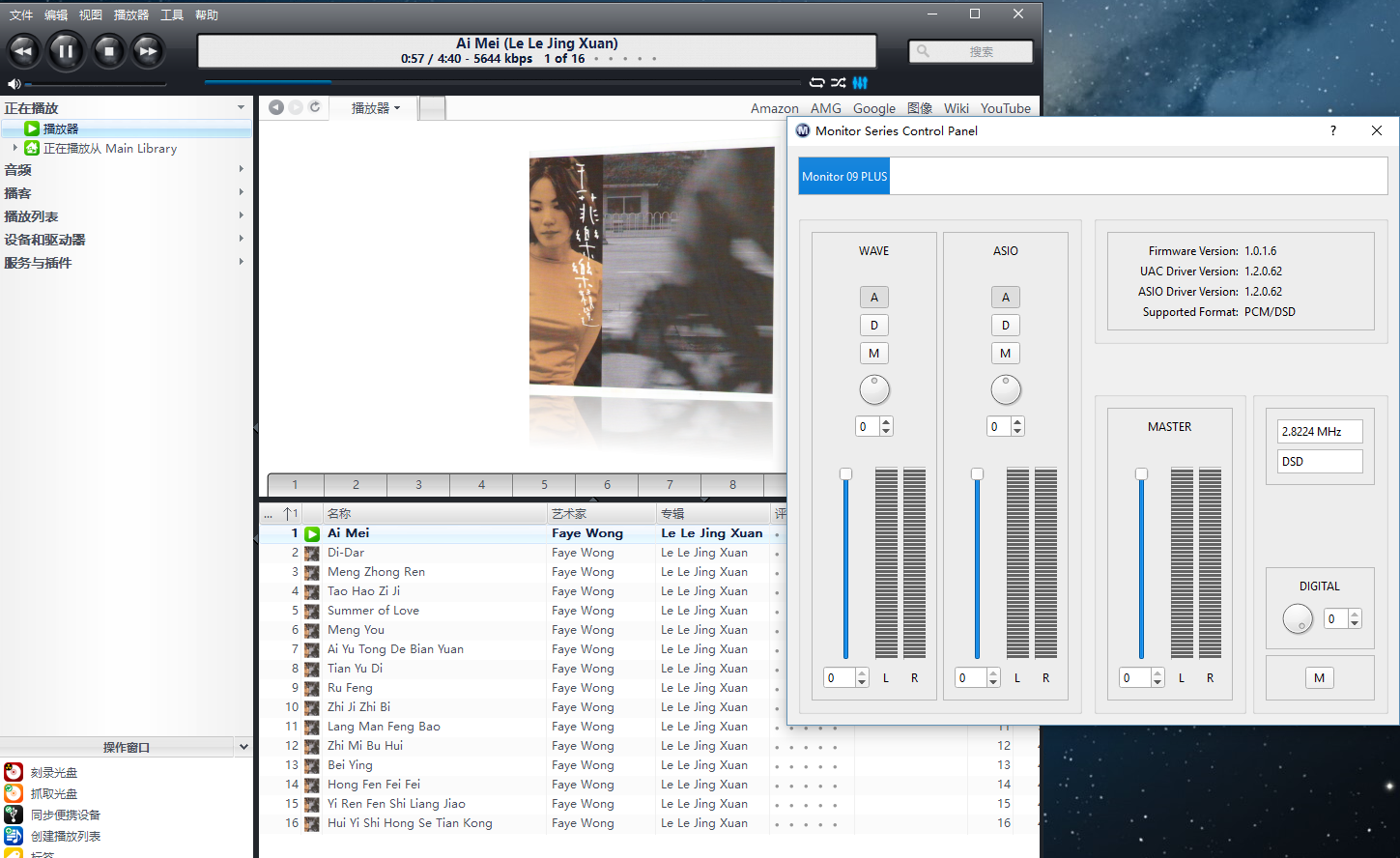Viewport: 1400px width, 858px height.
Task: Click the 刻录光盘 burn disc icon
Action: (x=14, y=772)
